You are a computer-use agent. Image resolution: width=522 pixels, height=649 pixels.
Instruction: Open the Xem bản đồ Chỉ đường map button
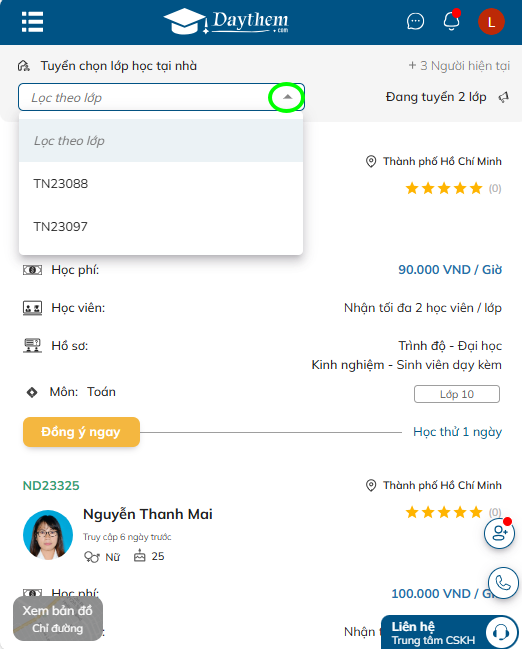(x=58, y=619)
